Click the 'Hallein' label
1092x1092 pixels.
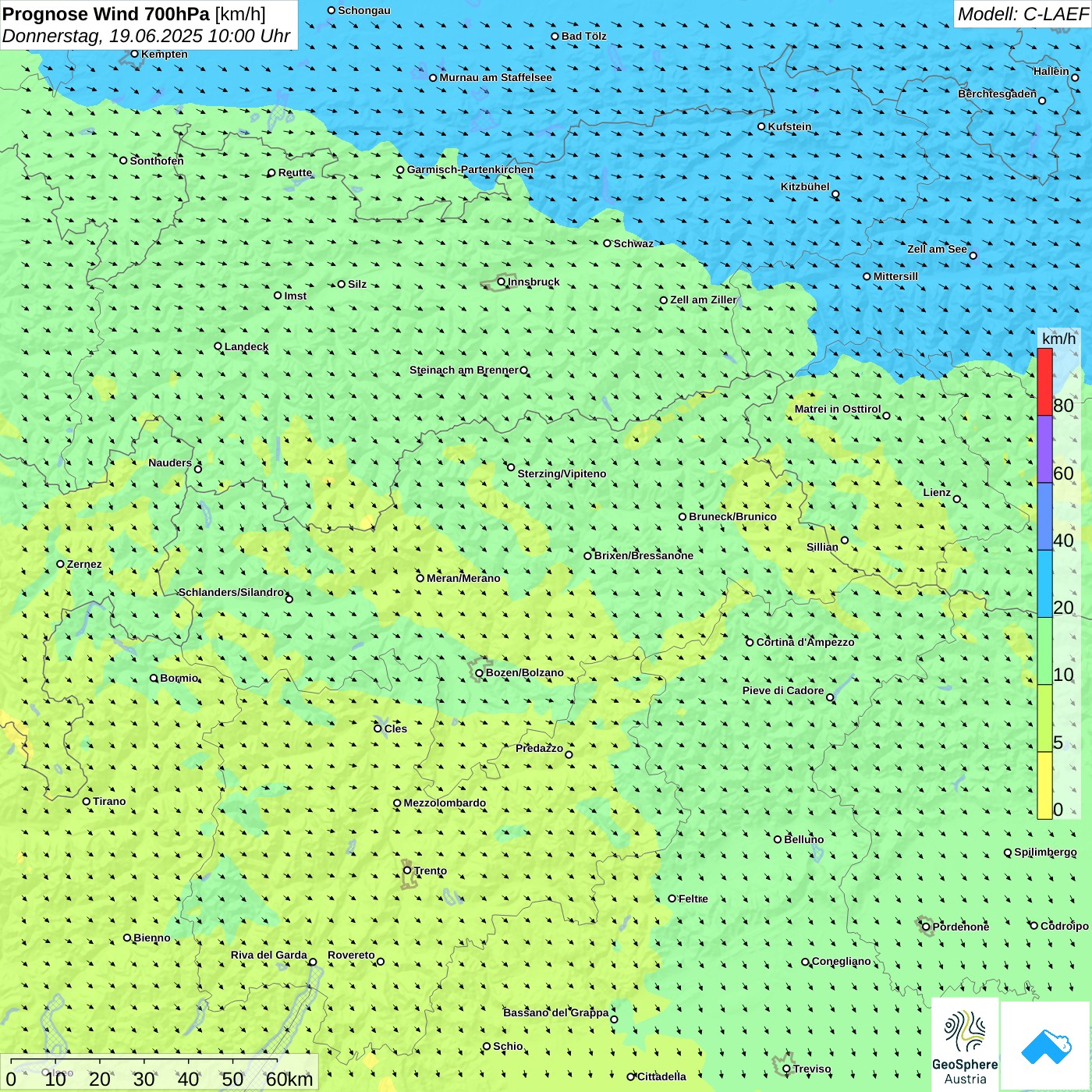[x=1051, y=71]
